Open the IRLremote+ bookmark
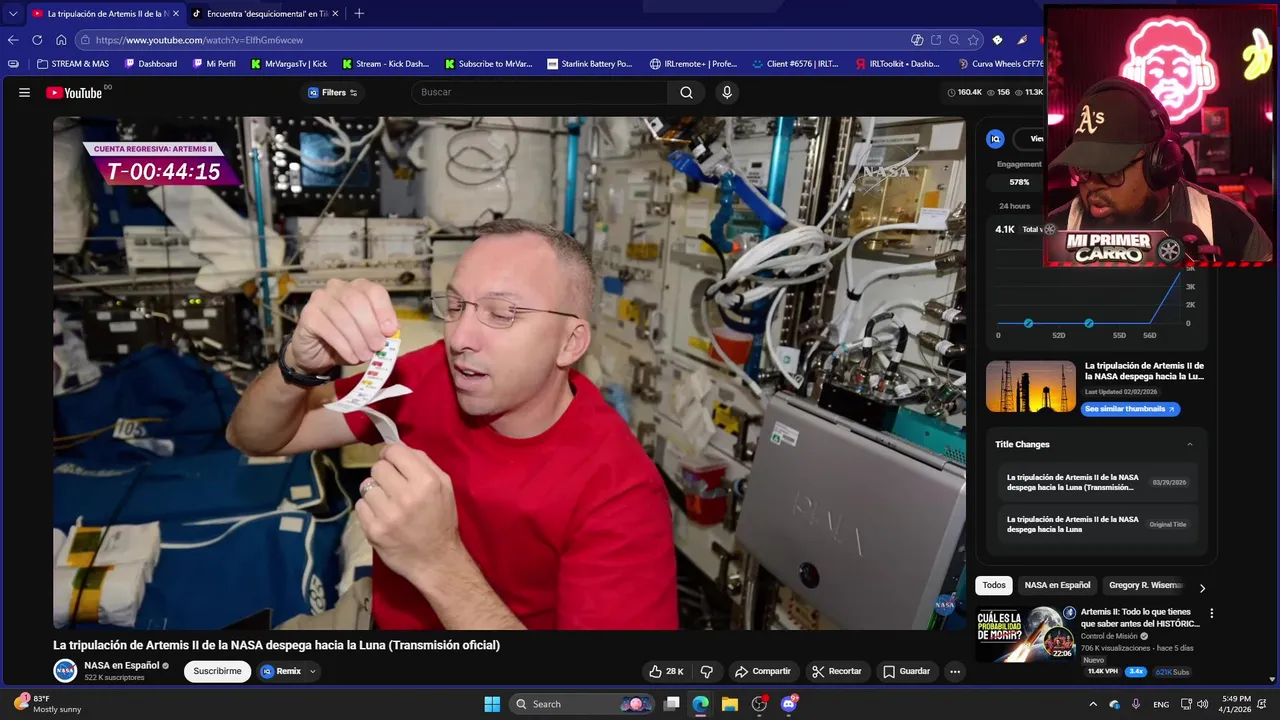 point(693,63)
